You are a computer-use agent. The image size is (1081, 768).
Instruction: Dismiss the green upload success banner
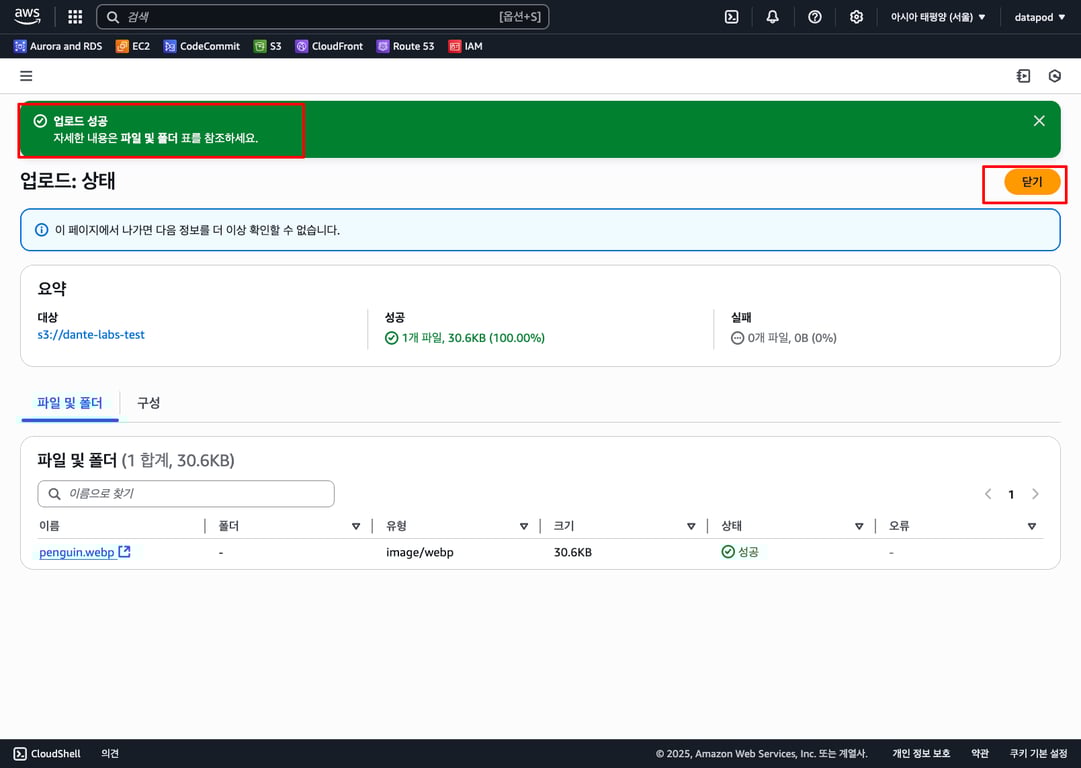1039,121
